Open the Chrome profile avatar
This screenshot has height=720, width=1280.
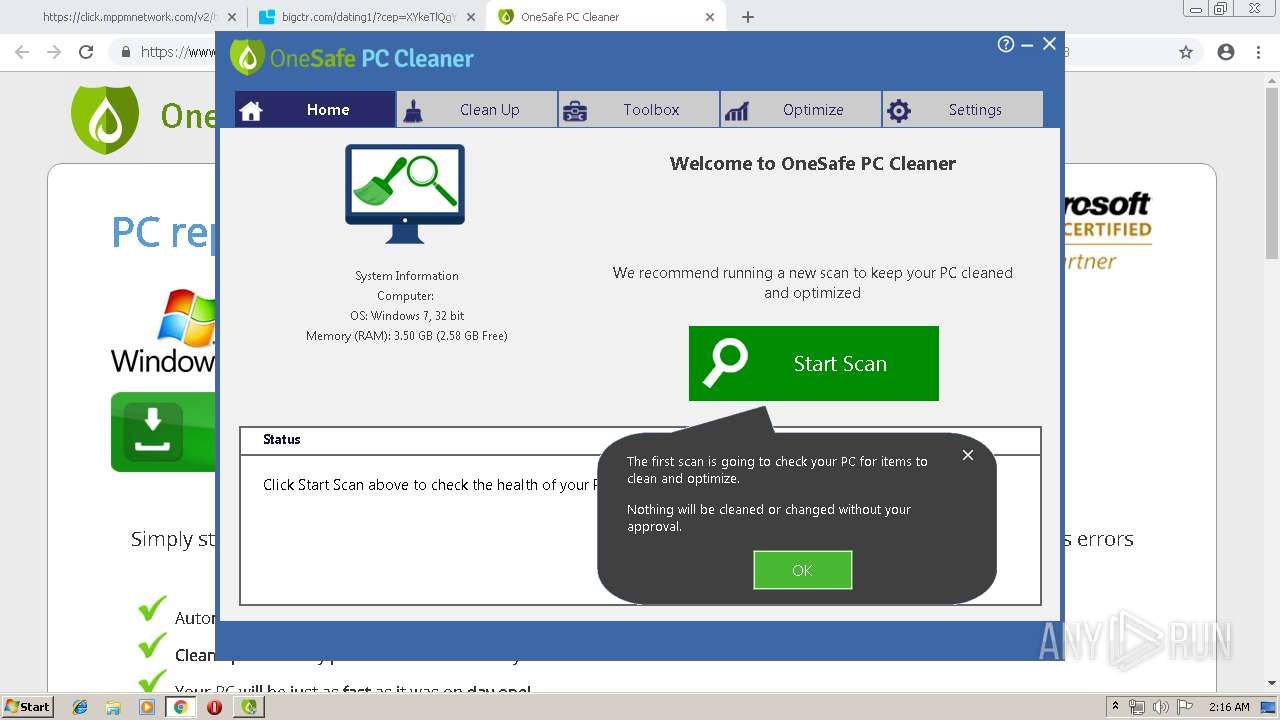pyautogui.click(x=1226, y=52)
